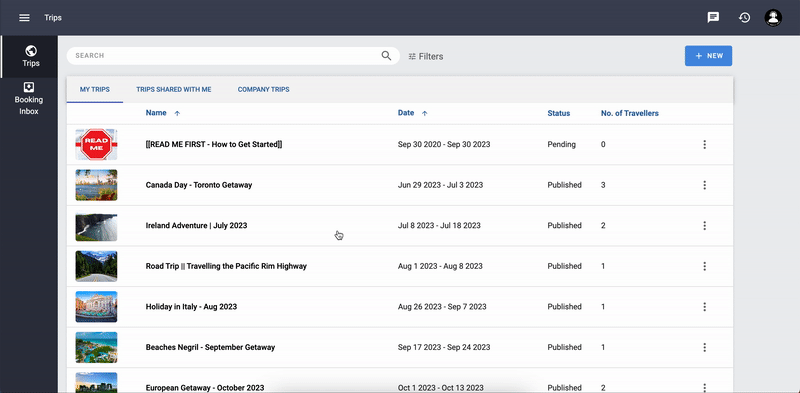Screen dimensions: 800x393
Task: Click the Holiday in Italy thumbnail
Action: 96,307
